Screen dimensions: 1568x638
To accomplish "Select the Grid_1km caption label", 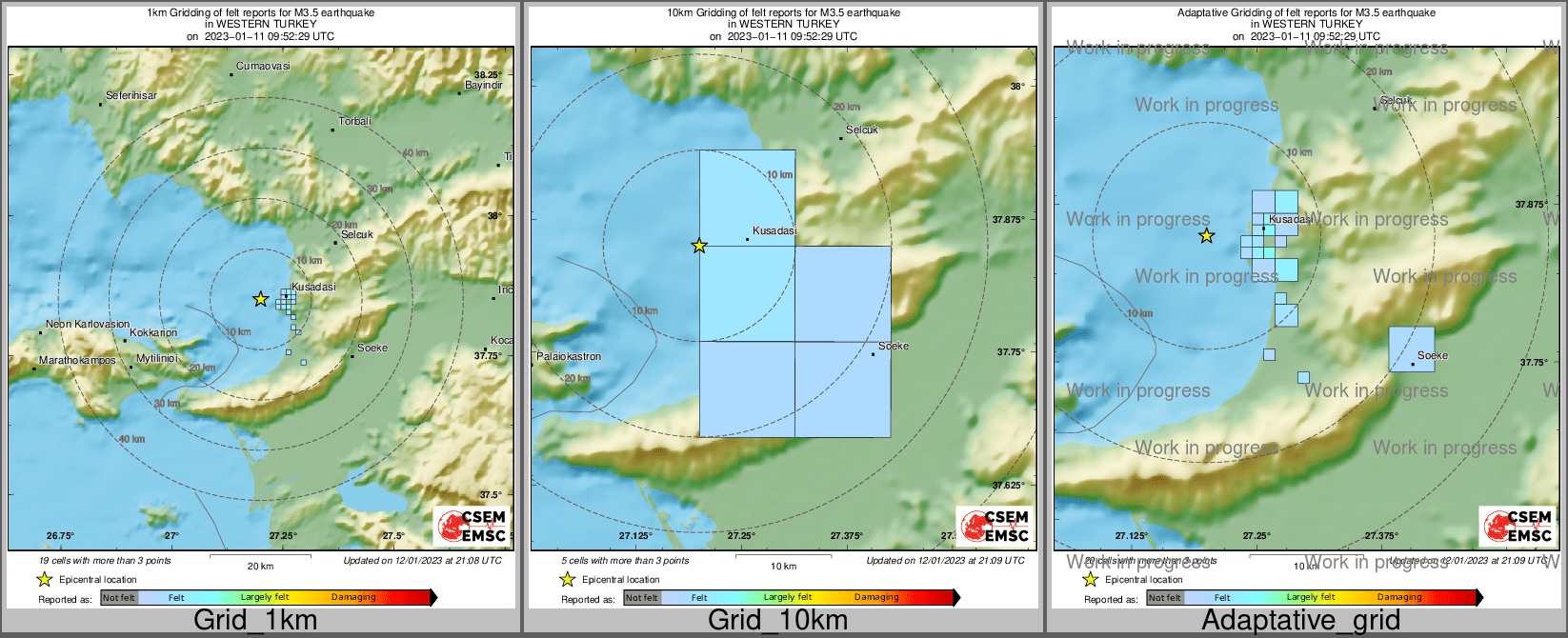I will pos(255,620).
